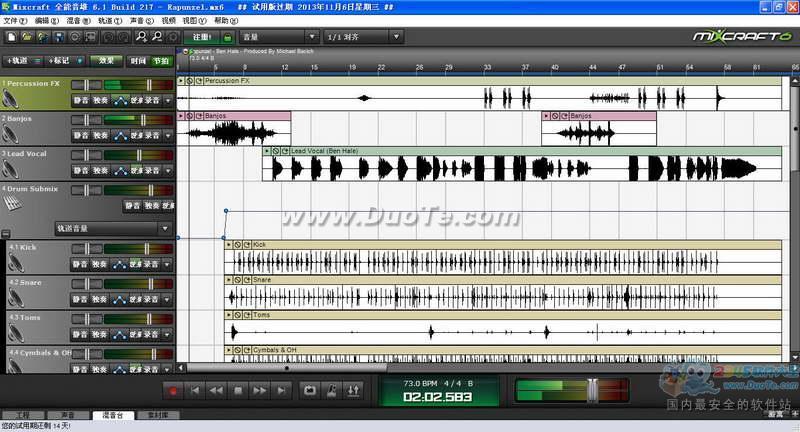Viewport: 800px width, 432px height.
Task: Expand Lead Vocal track options arrow
Action: 167,170
